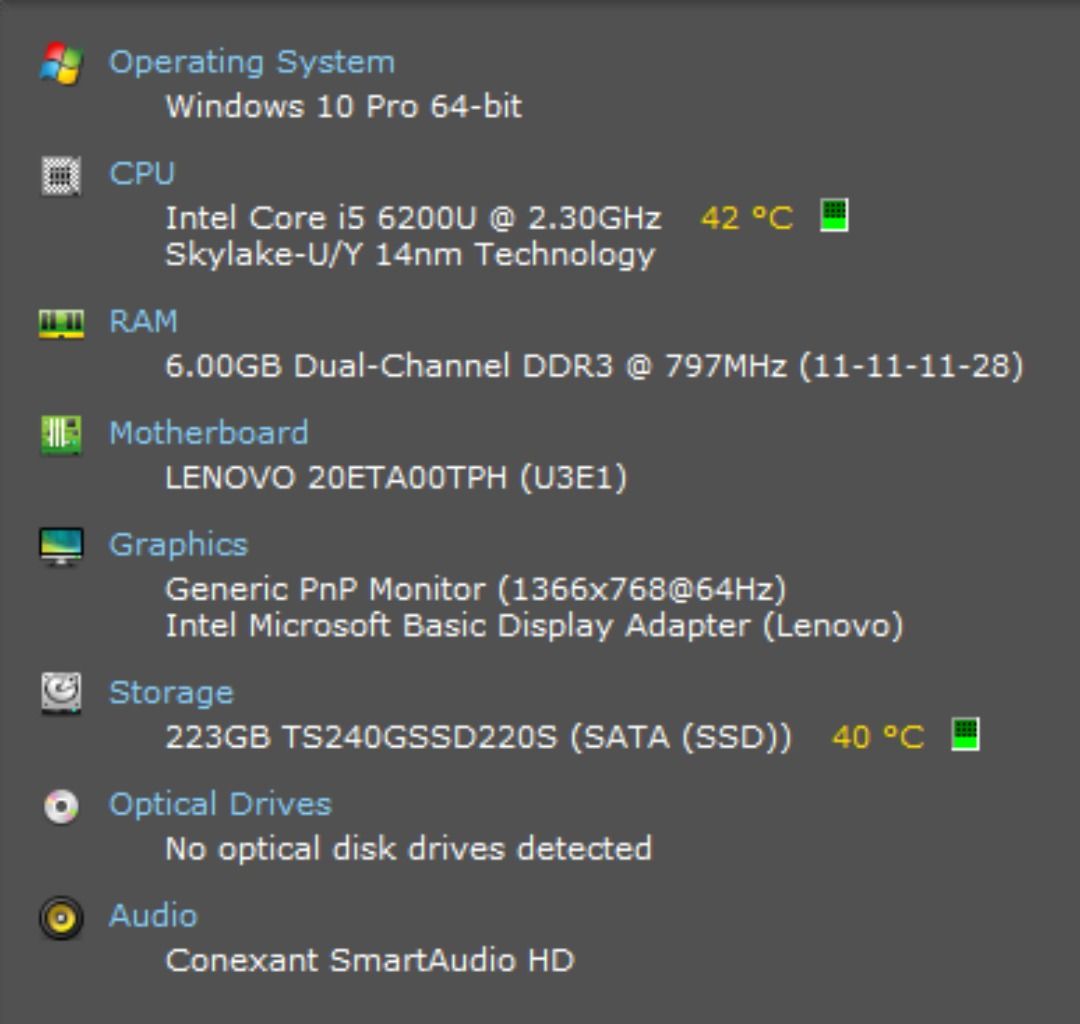Click the Audio speaker icon
The width and height of the screenshot is (1080, 1024).
pyautogui.click(x=60, y=916)
